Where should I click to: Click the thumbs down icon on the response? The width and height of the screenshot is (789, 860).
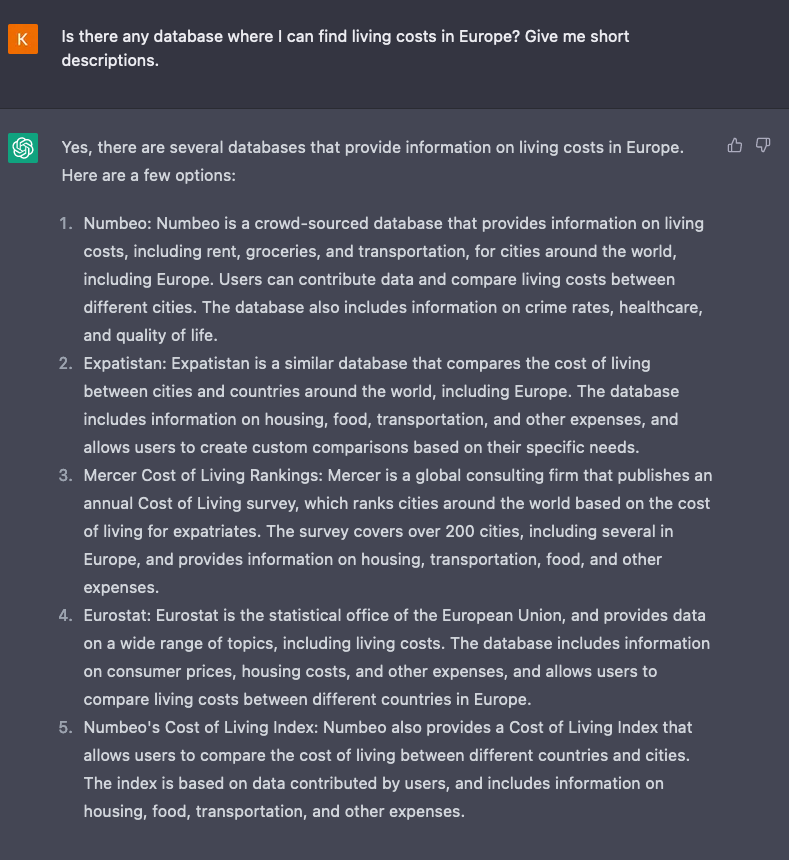pos(763,146)
